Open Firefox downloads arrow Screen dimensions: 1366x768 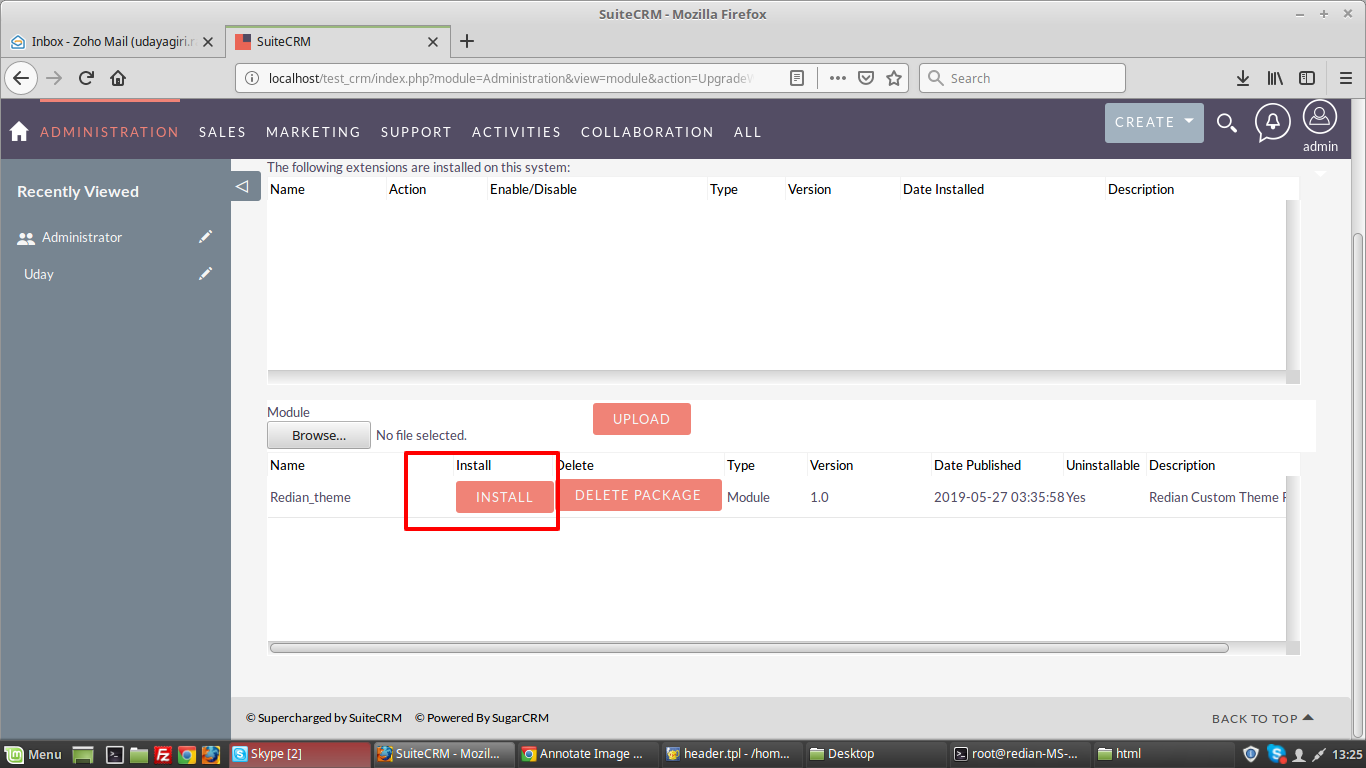pyautogui.click(x=1243, y=78)
